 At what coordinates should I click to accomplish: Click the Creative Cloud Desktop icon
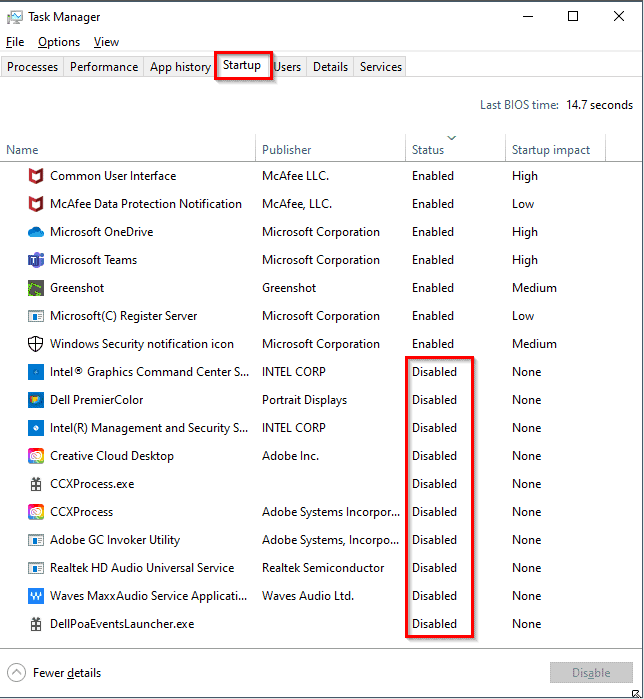(x=36, y=456)
